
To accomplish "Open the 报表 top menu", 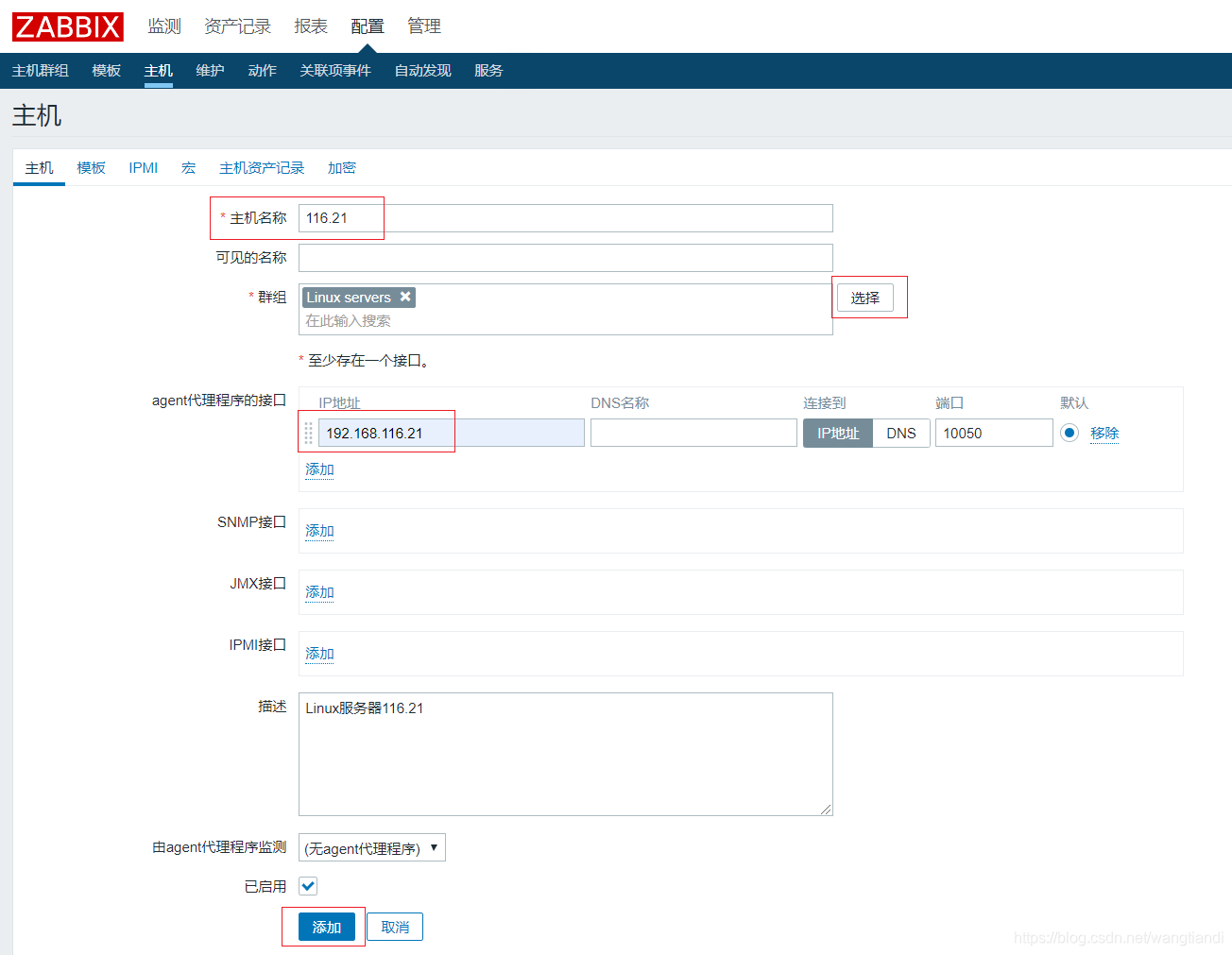I will tap(311, 26).
